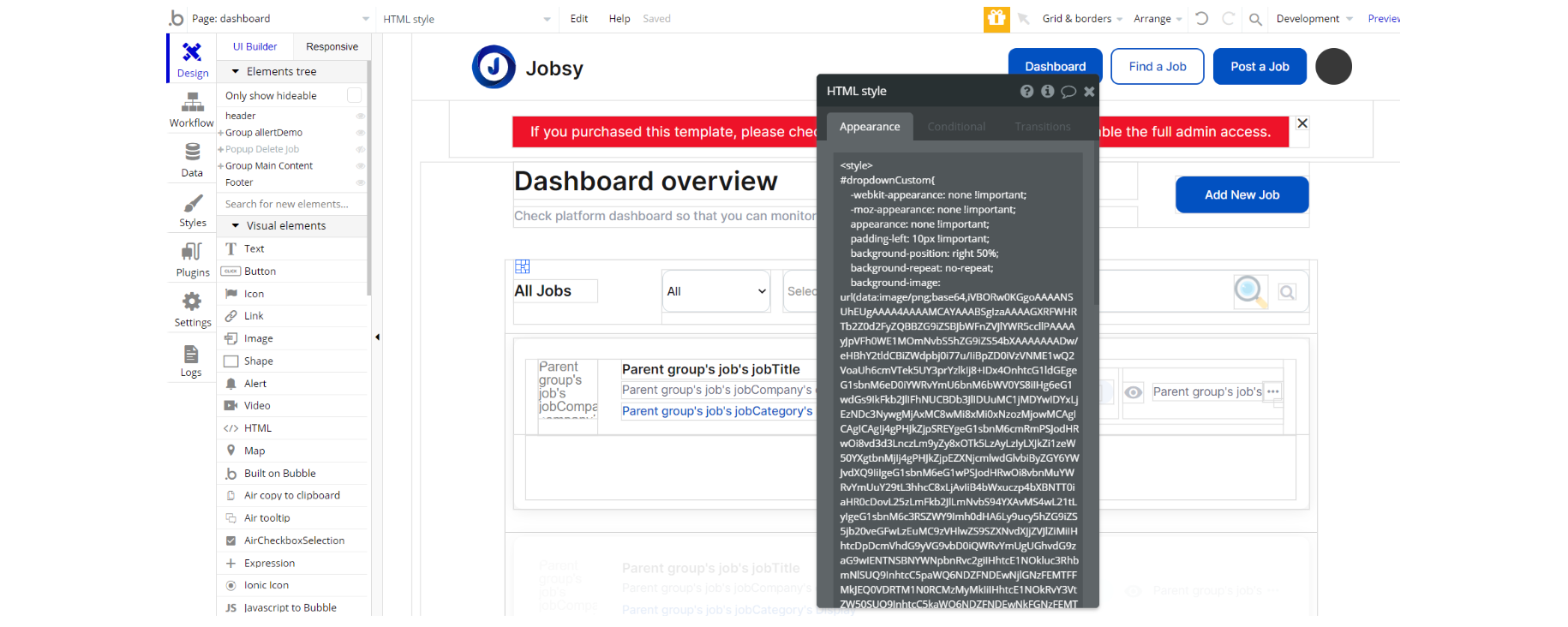The width and height of the screenshot is (1568, 627).
Task: Open the Help menu
Action: pos(619,19)
